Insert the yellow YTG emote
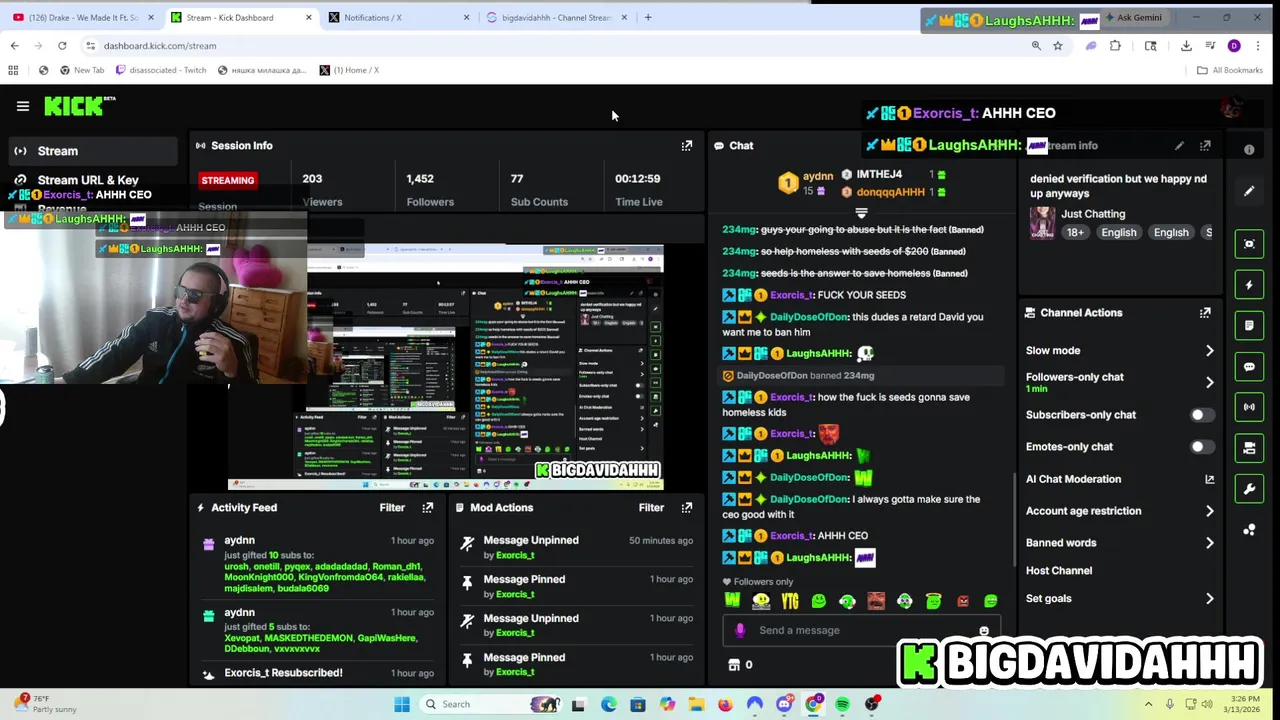Image resolution: width=1280 pixels, height=720 pixels. pos(790,601)
